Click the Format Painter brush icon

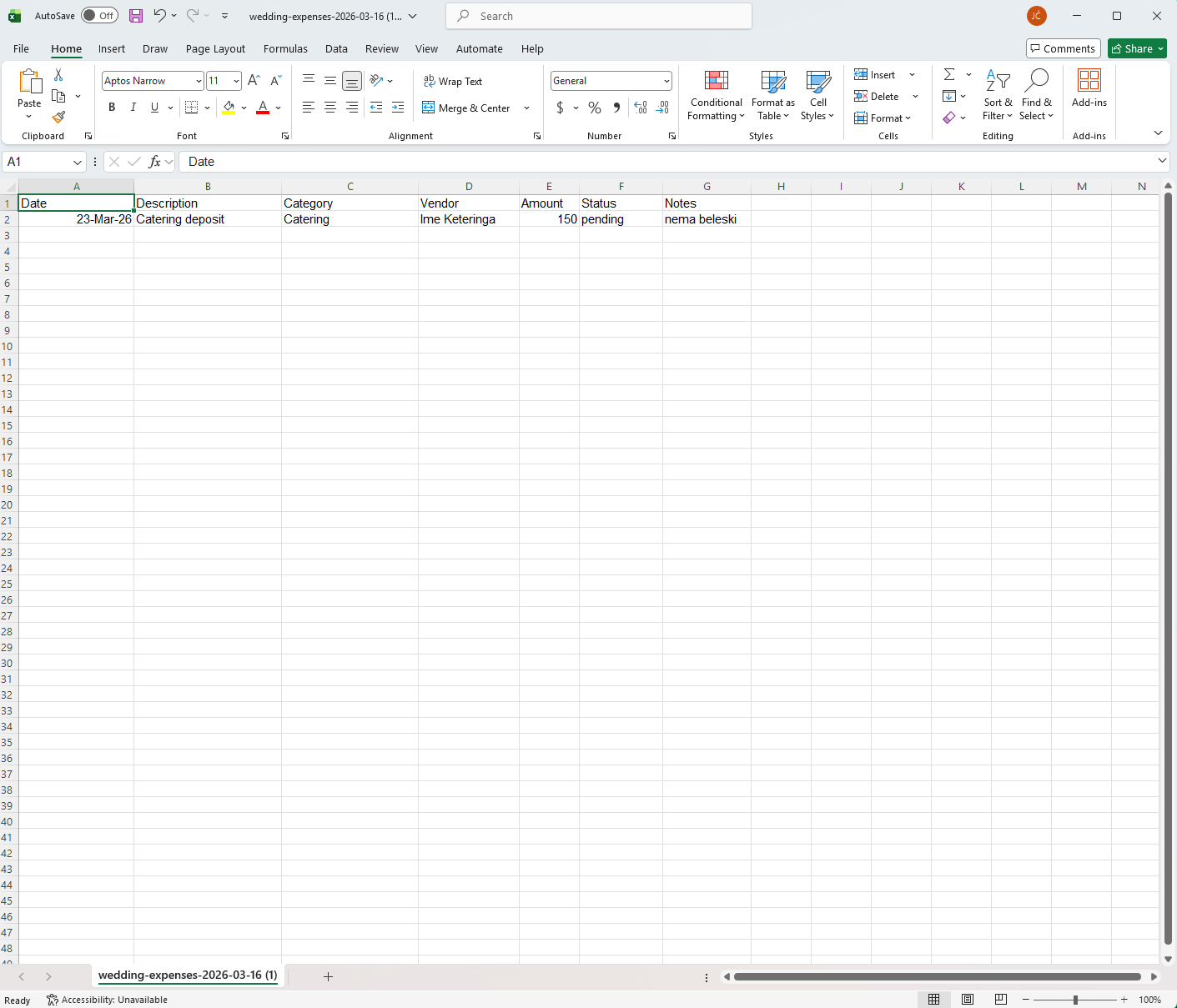(58, 118)
